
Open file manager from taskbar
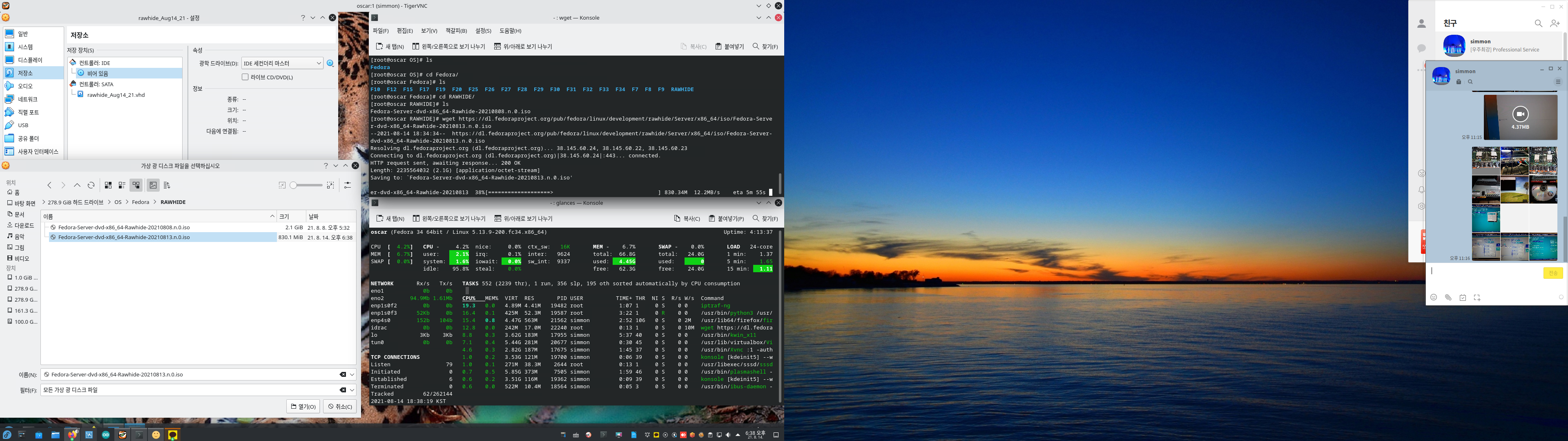pyautogui.click(x=56, y=434)
